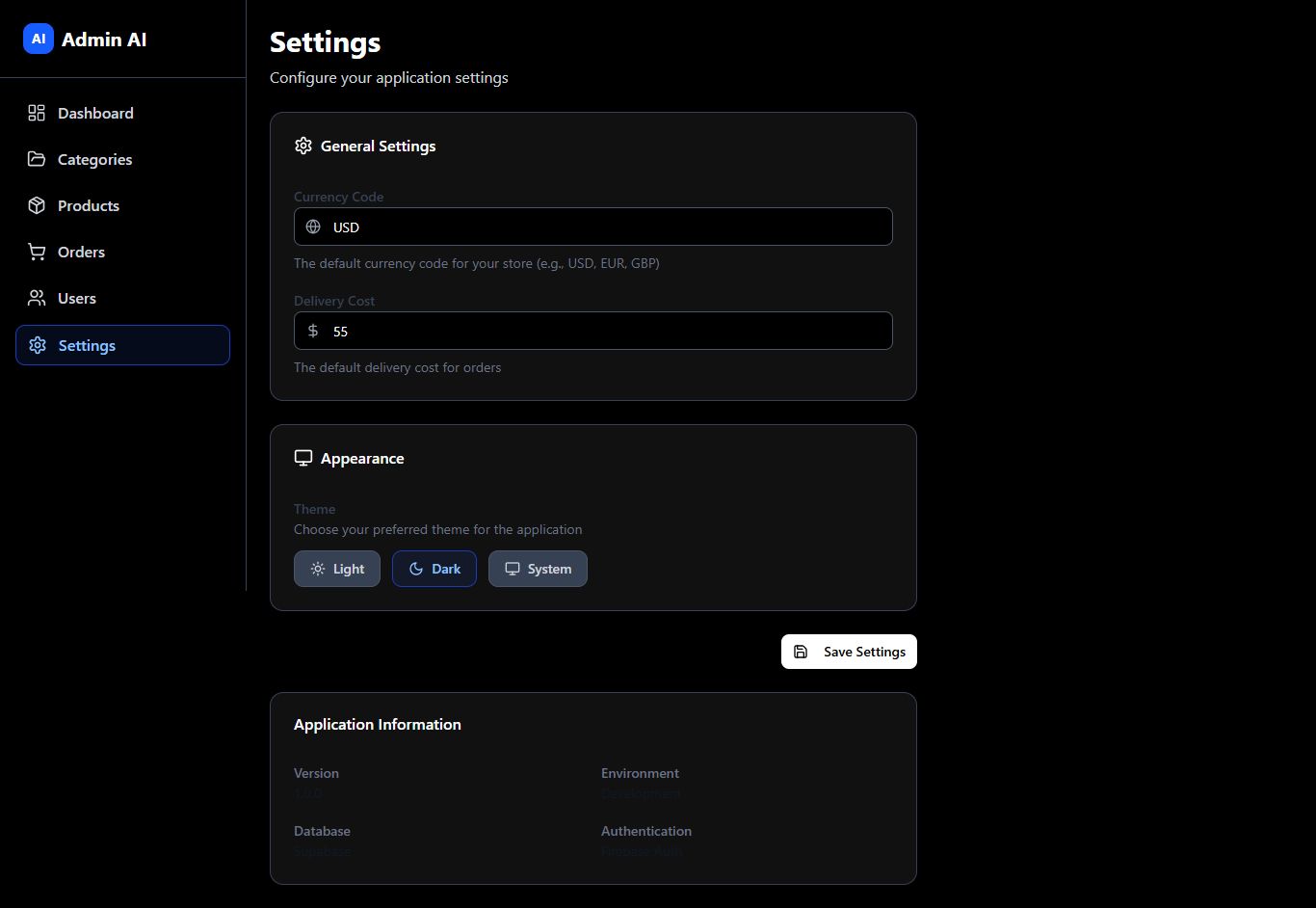Screen dimensions: 1316x908
Task: Click the Users people icon
Action: point(37,298)
